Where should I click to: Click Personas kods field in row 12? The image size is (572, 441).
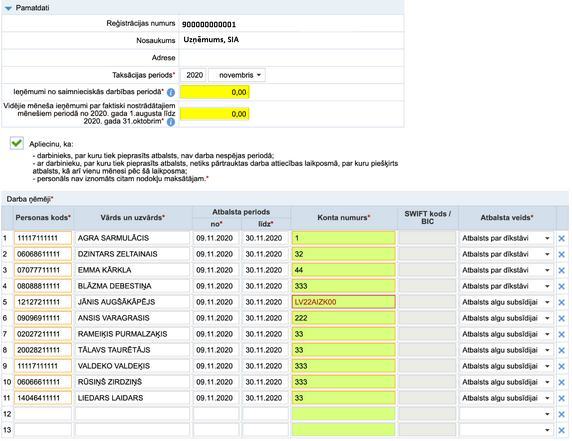pos(43,414)
